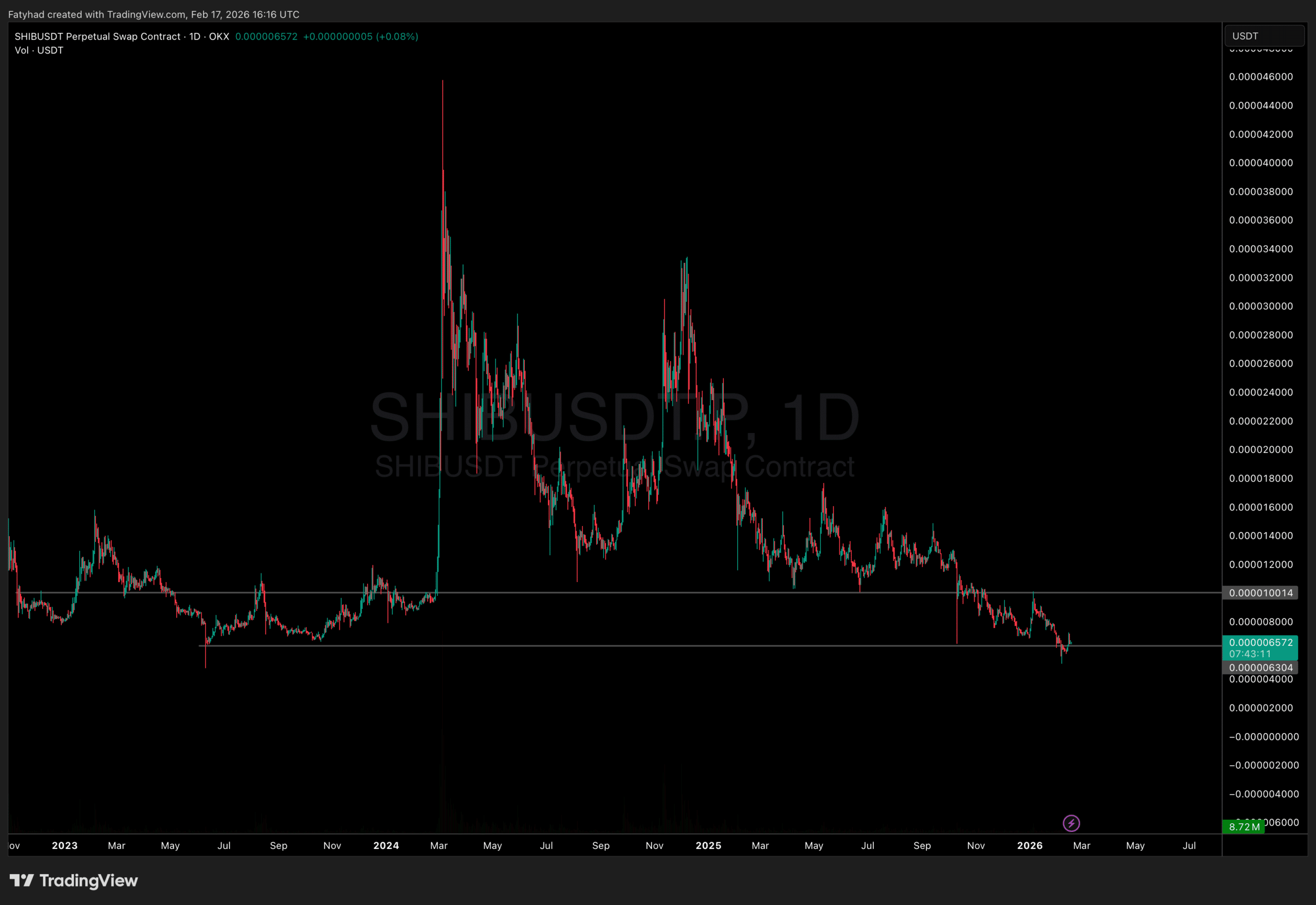Click the current price label 0.000006572

click(1263, 643)
